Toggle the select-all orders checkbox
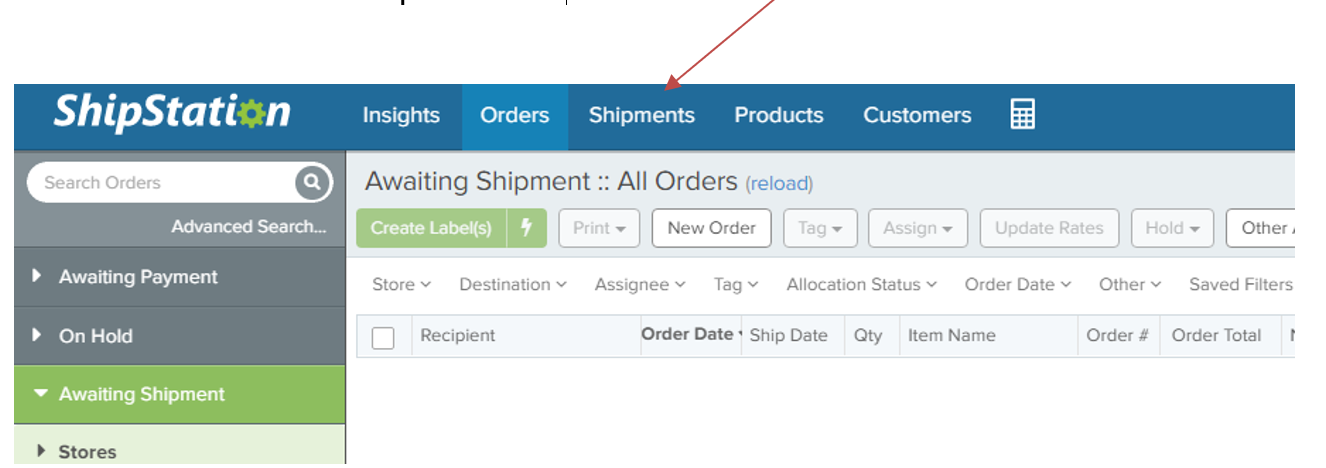The width and height of the screenshot is (1326, 468). [x=383, y=337]
